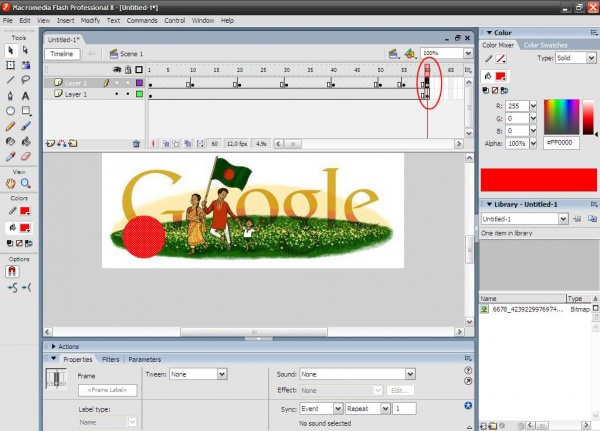Image resolution: width=600 pixels, height=431 pixels.
Task: Pick a color in the spectrum color field
Action: (561, 117)
